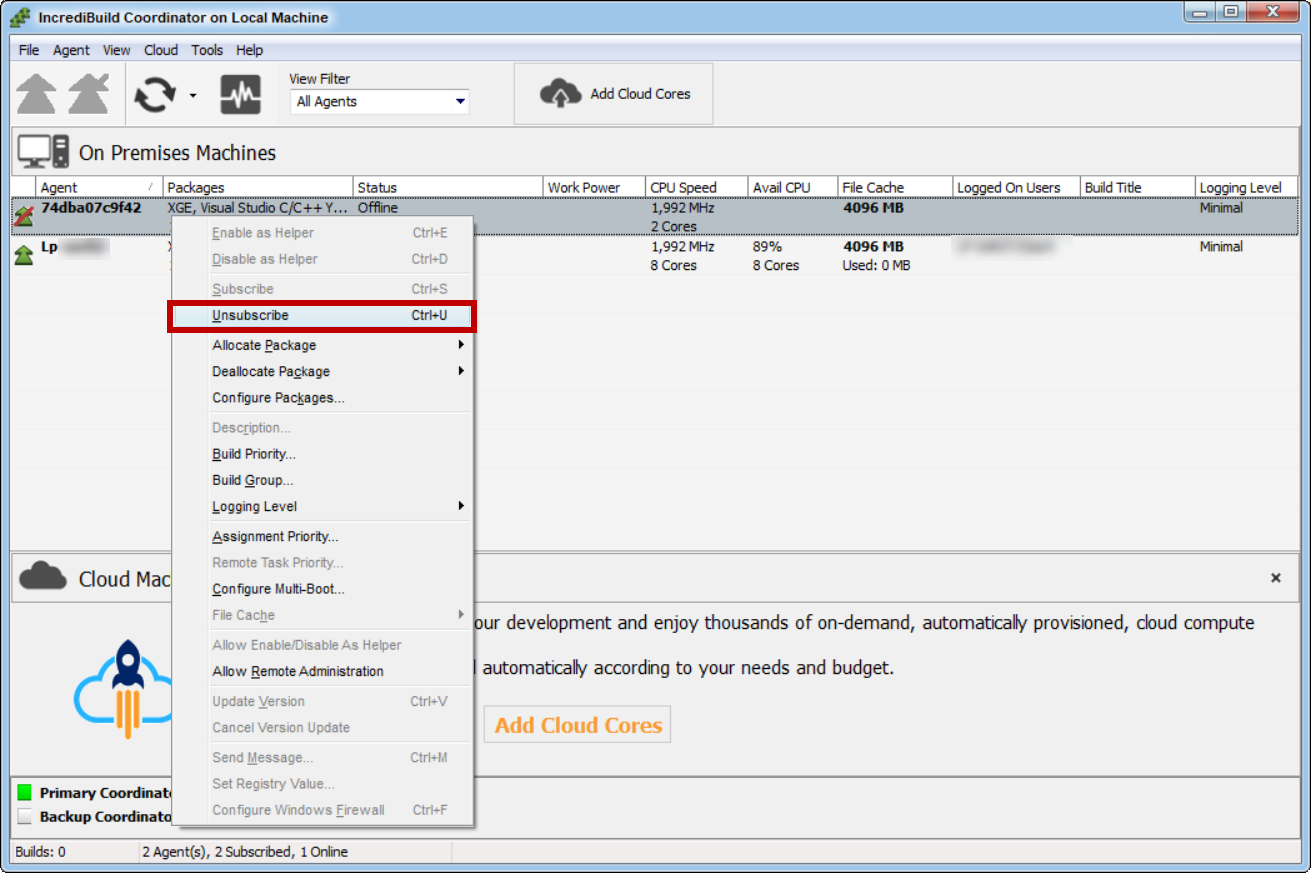Image resolution: width=1311 pixels, height=873 pixels.
Task: Open the File menu
Action: (29, 50)
